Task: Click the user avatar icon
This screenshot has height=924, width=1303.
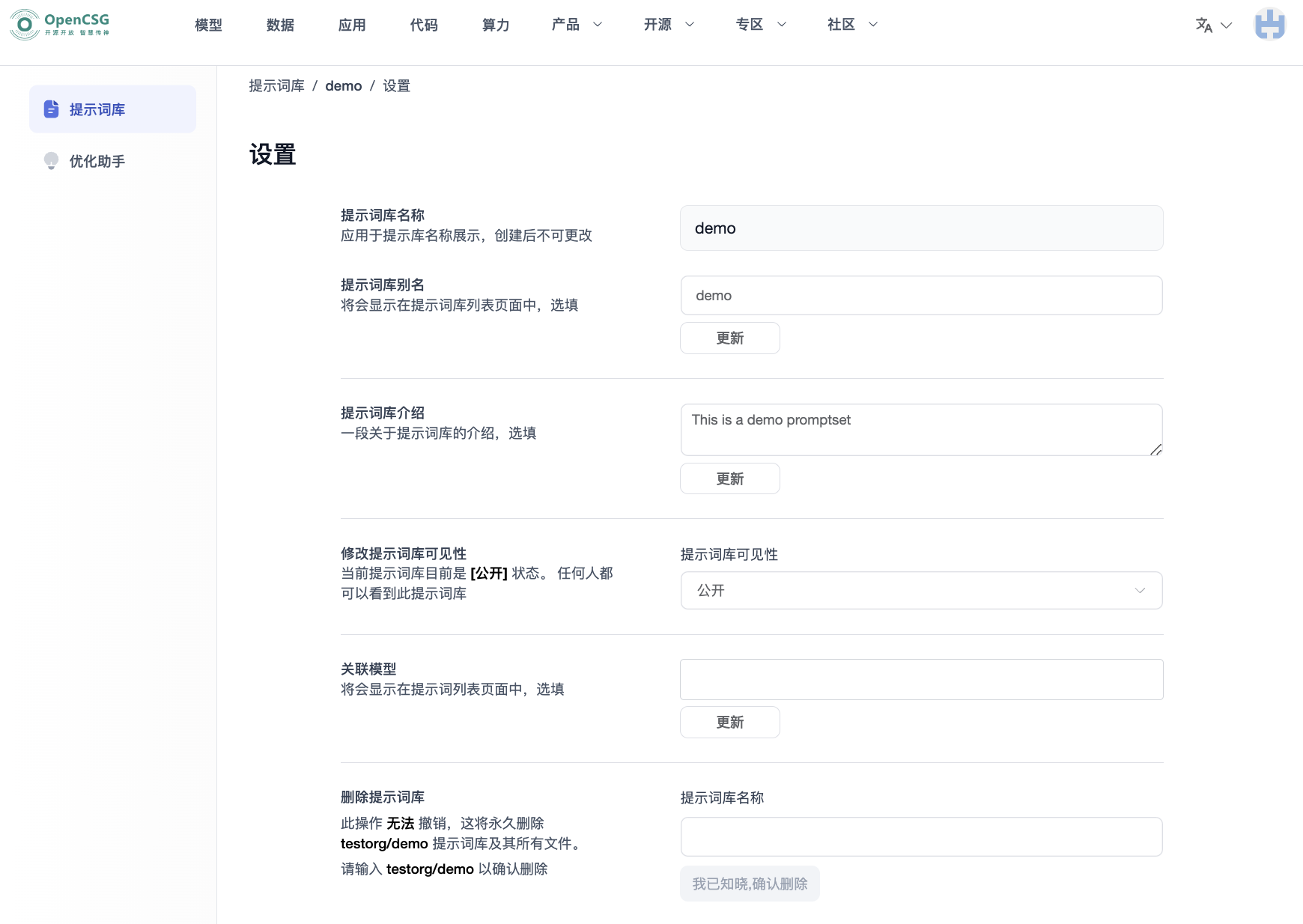Action: (x=1269, y=25)
